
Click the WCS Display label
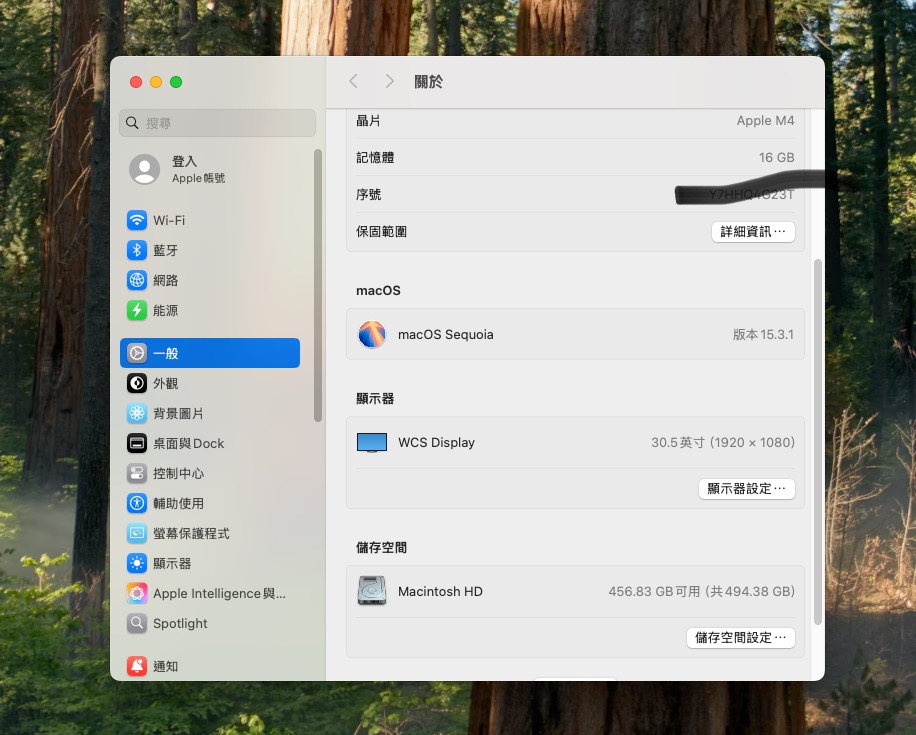click(436, 442)
